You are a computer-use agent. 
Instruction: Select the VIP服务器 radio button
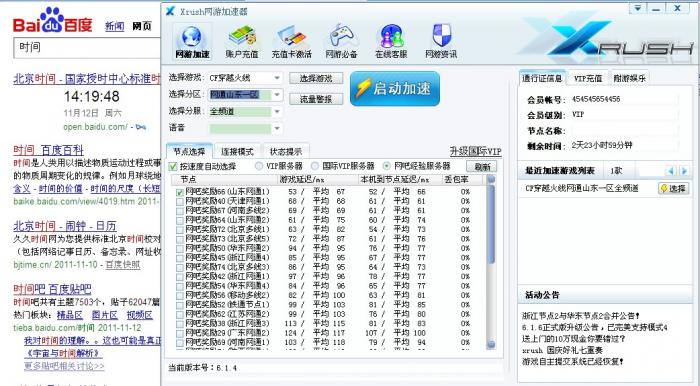pyautogui.click(x=259, y=166)
